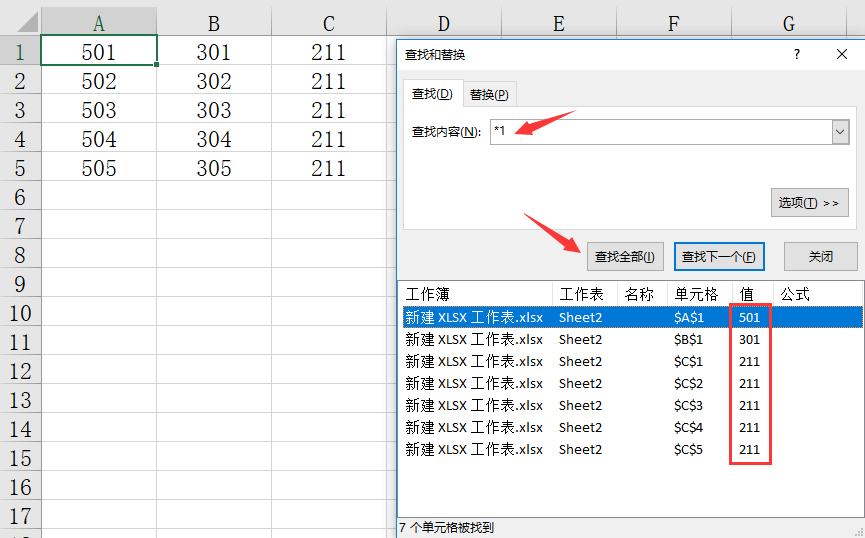Close the Find and Replace dialog
Image resolution: width=865 pixels, height=538 pixels.
(841, 55)
